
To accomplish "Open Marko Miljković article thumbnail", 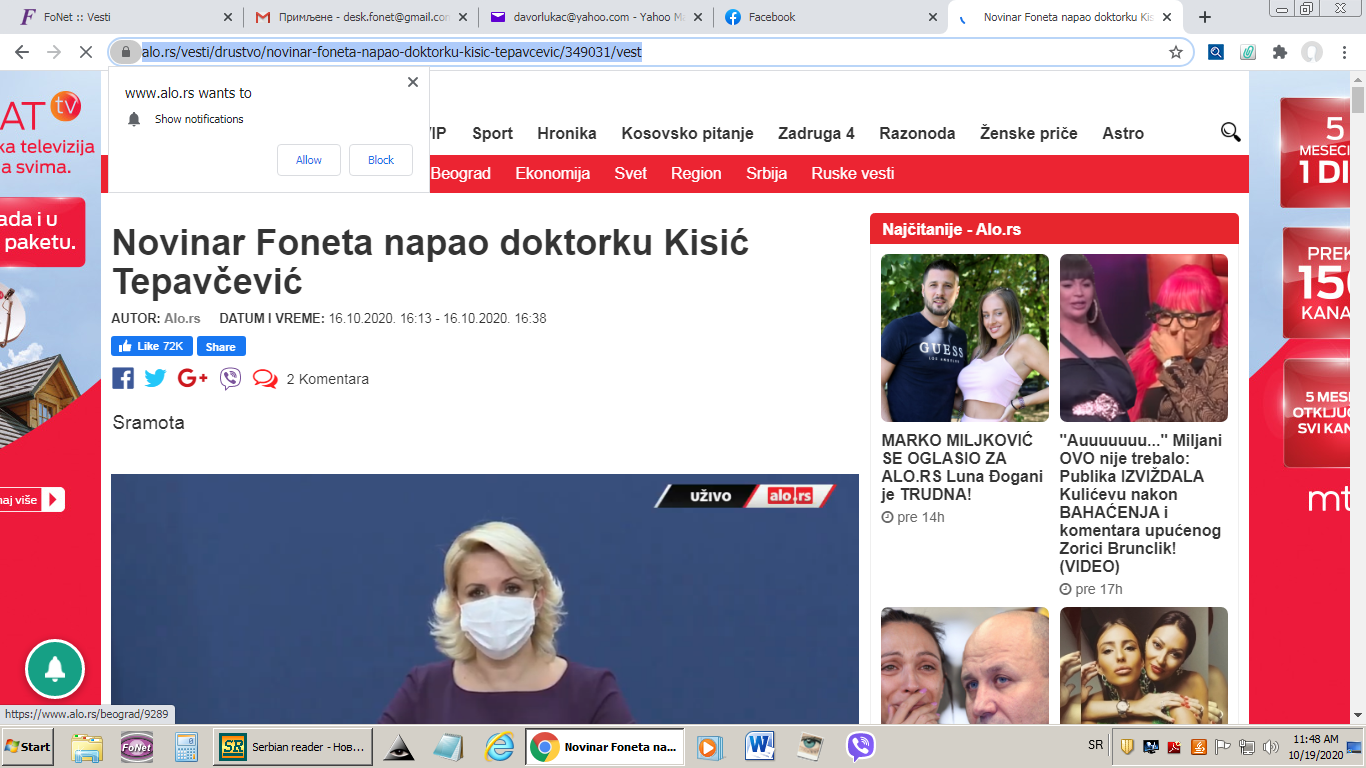I will click(x=964, y=337).
